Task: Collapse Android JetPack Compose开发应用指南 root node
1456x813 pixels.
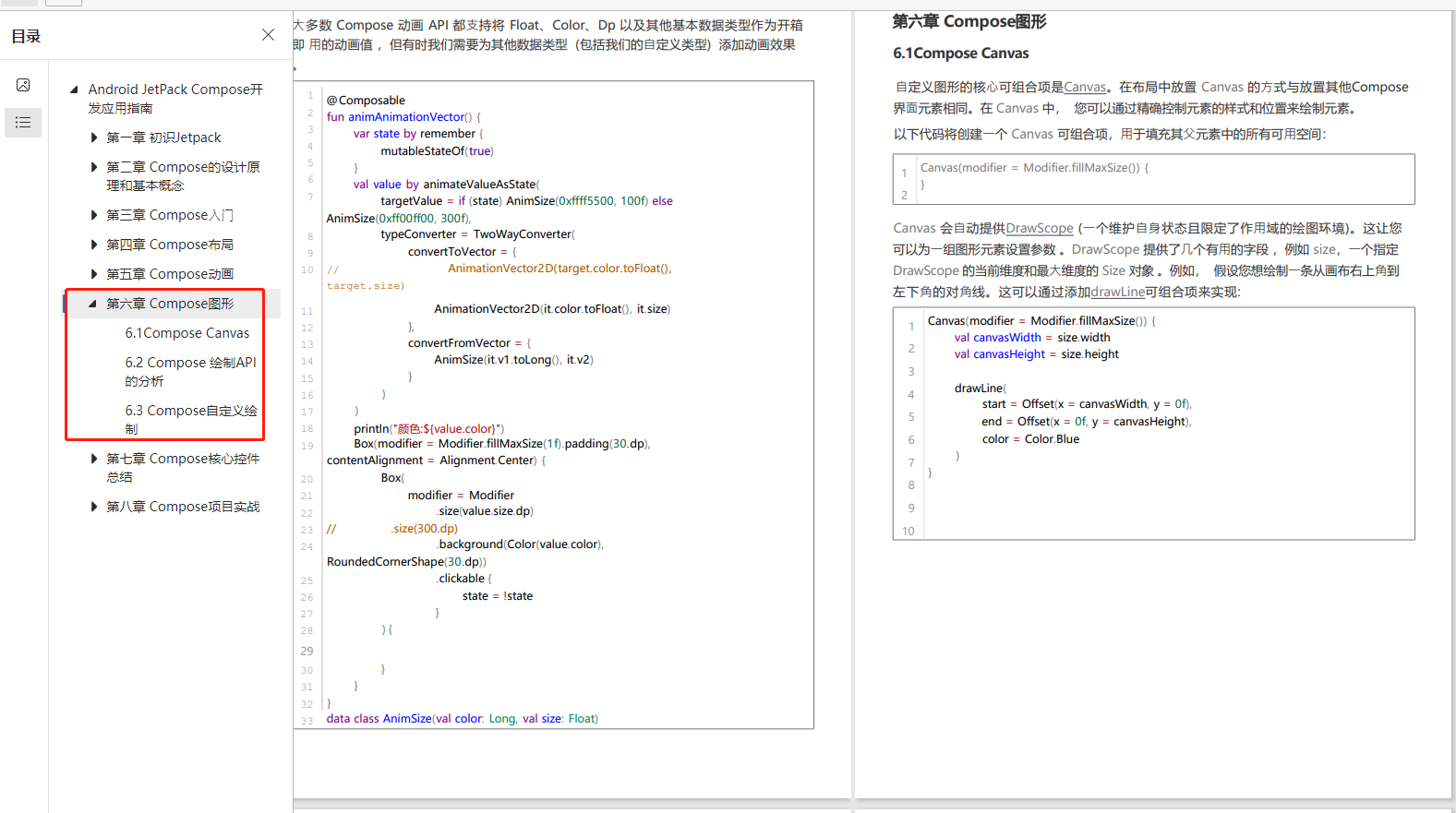Action: [74, 90]
